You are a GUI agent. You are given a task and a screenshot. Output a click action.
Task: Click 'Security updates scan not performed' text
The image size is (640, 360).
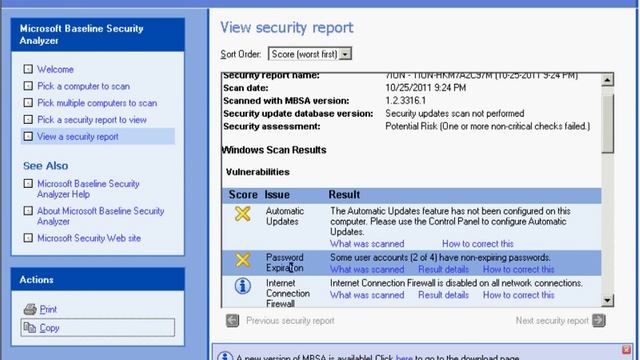coord(455,113)
